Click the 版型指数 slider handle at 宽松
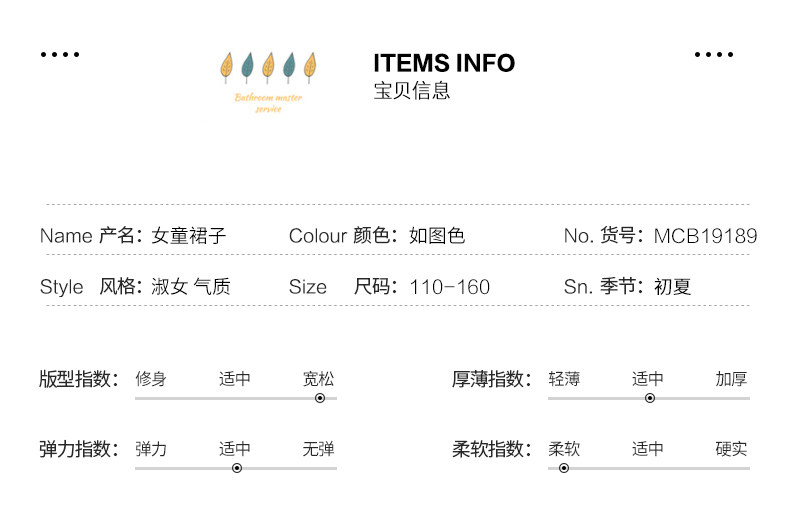This screenshot has width=790, height=510. (320, 398)
